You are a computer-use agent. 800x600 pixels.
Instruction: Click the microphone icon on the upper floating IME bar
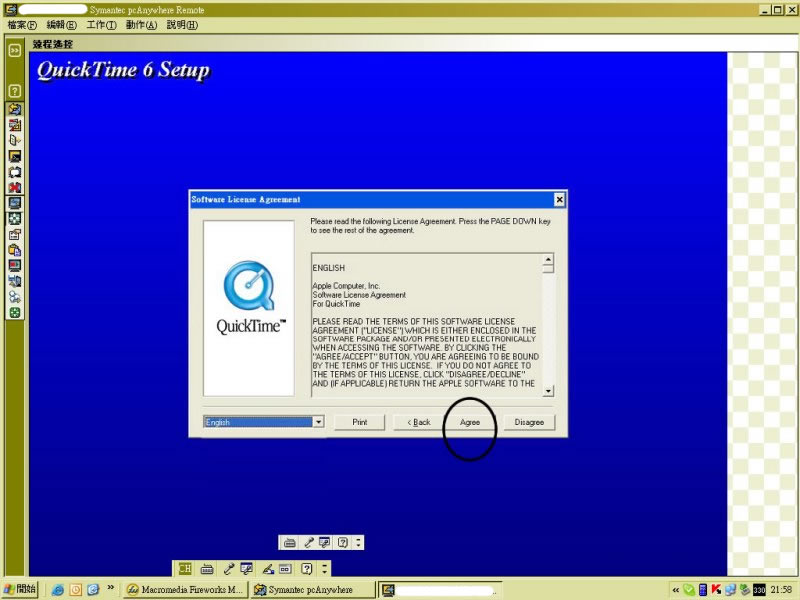click(308, 542)
